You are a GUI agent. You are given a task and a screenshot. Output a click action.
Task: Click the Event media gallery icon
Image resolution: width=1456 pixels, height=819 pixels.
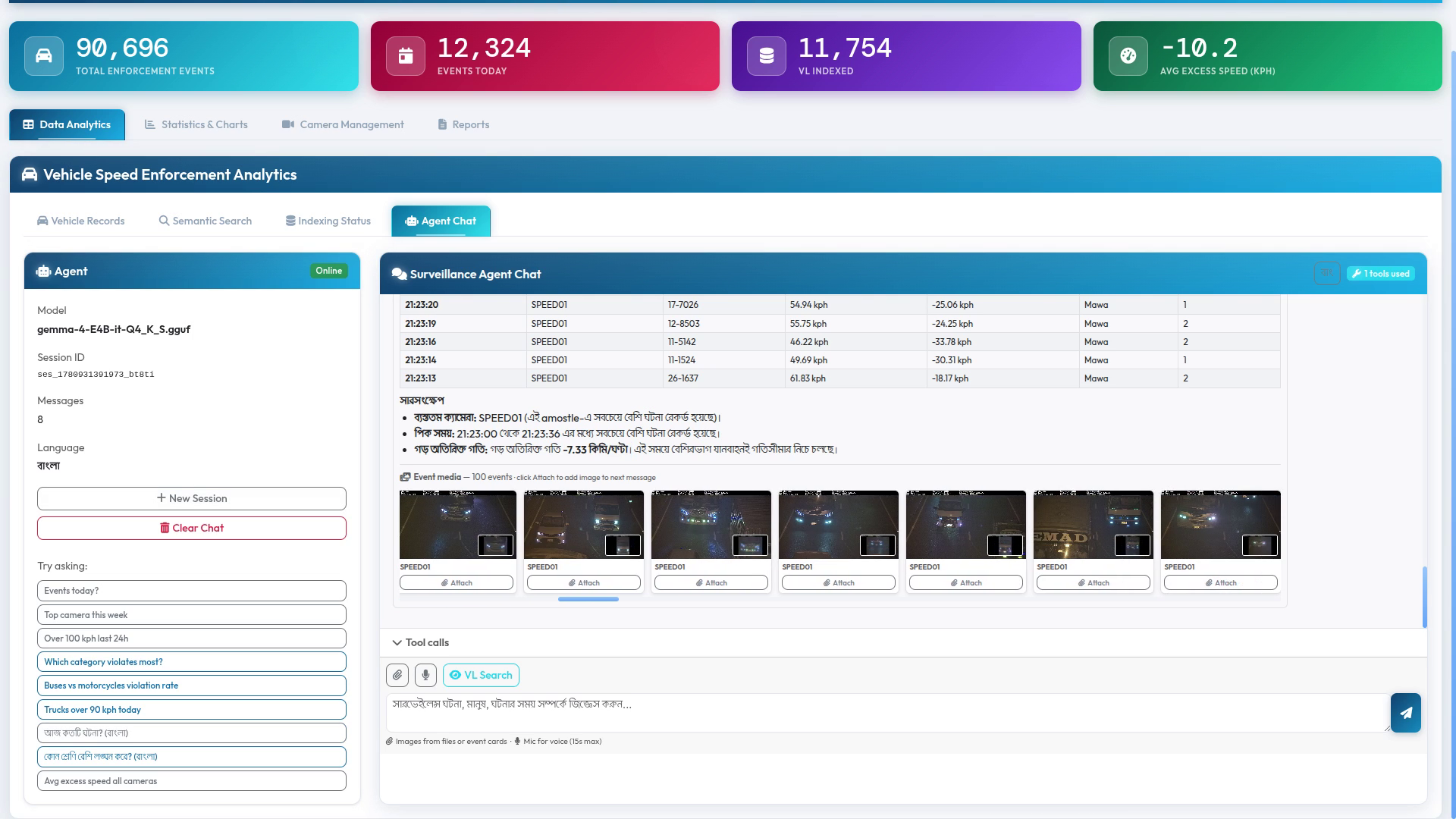click(405, 477)
